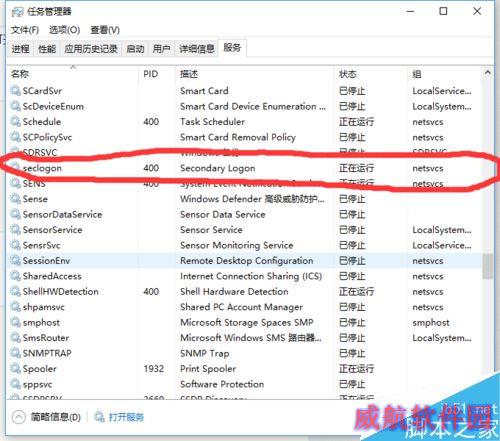This screenshot has width=500, height=441.
Task: Click the SmsRouter service gear icon
Action: pyautogui.click(x=15, y=338)
